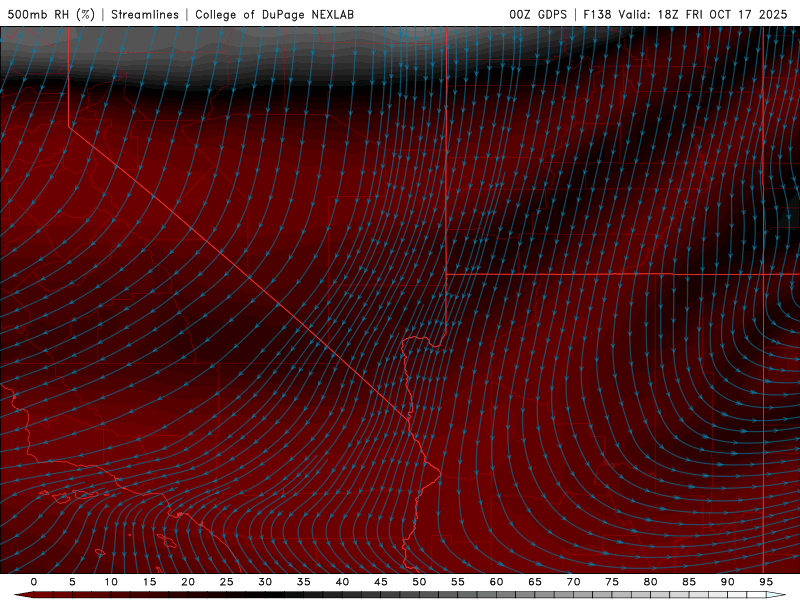Viewport: 800px width, 600px height.
Task: Select the 80 label on the color scale
Action: pyautogui.click(x=650, y=582)
